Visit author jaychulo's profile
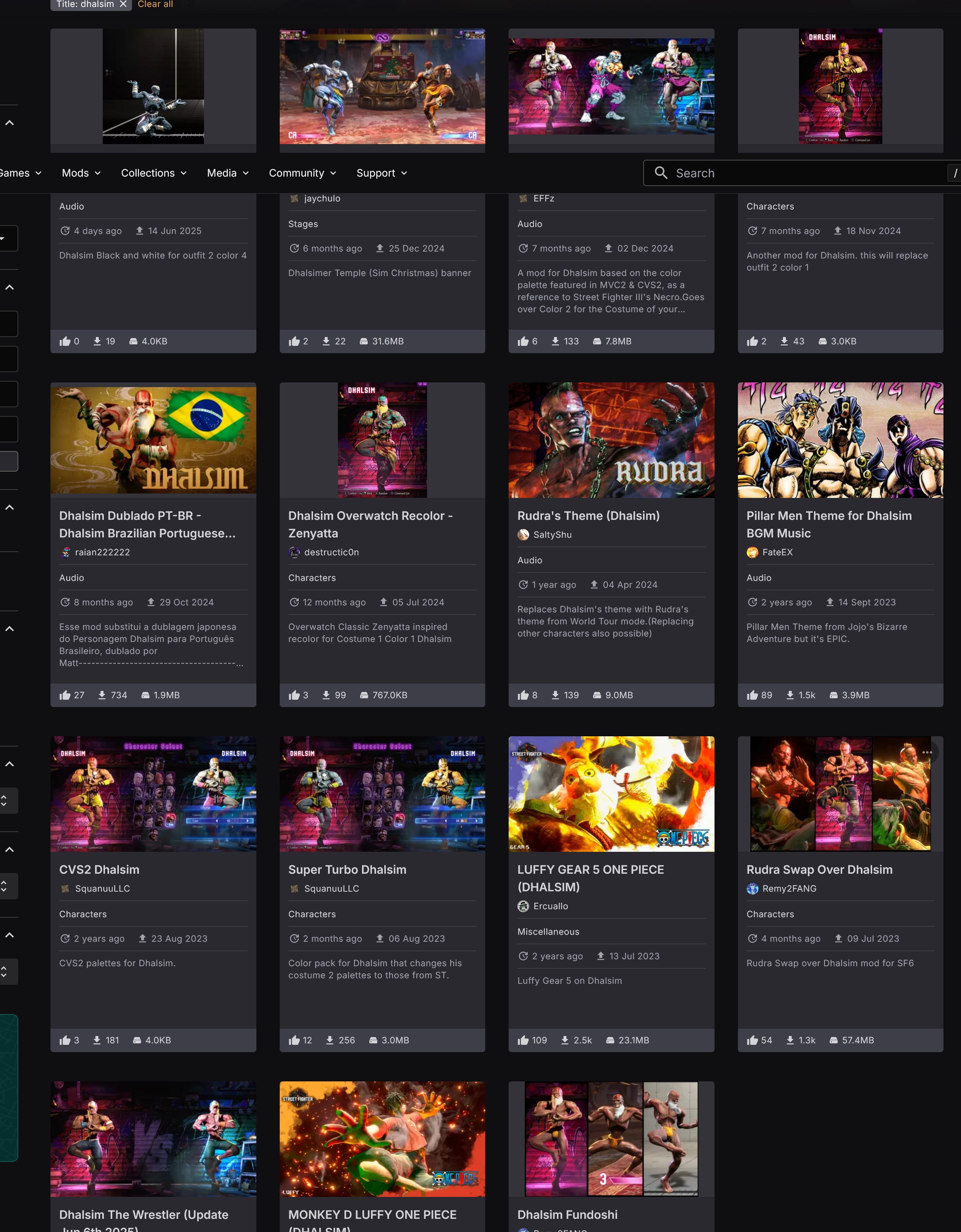Image resolution: width=961 pixels, height=1232 pixels. [322, 199]
